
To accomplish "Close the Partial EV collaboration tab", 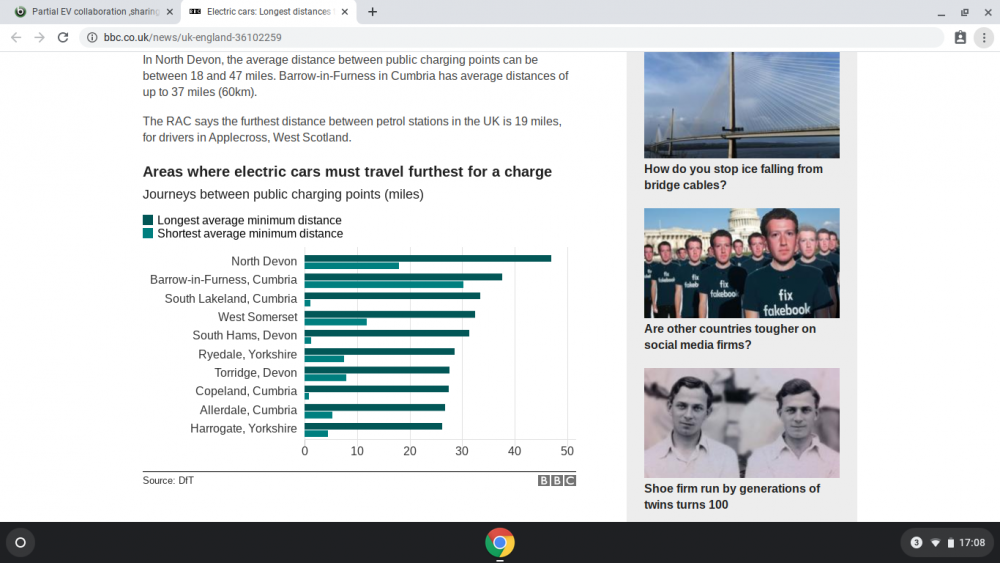I will (x=170, y=11).
